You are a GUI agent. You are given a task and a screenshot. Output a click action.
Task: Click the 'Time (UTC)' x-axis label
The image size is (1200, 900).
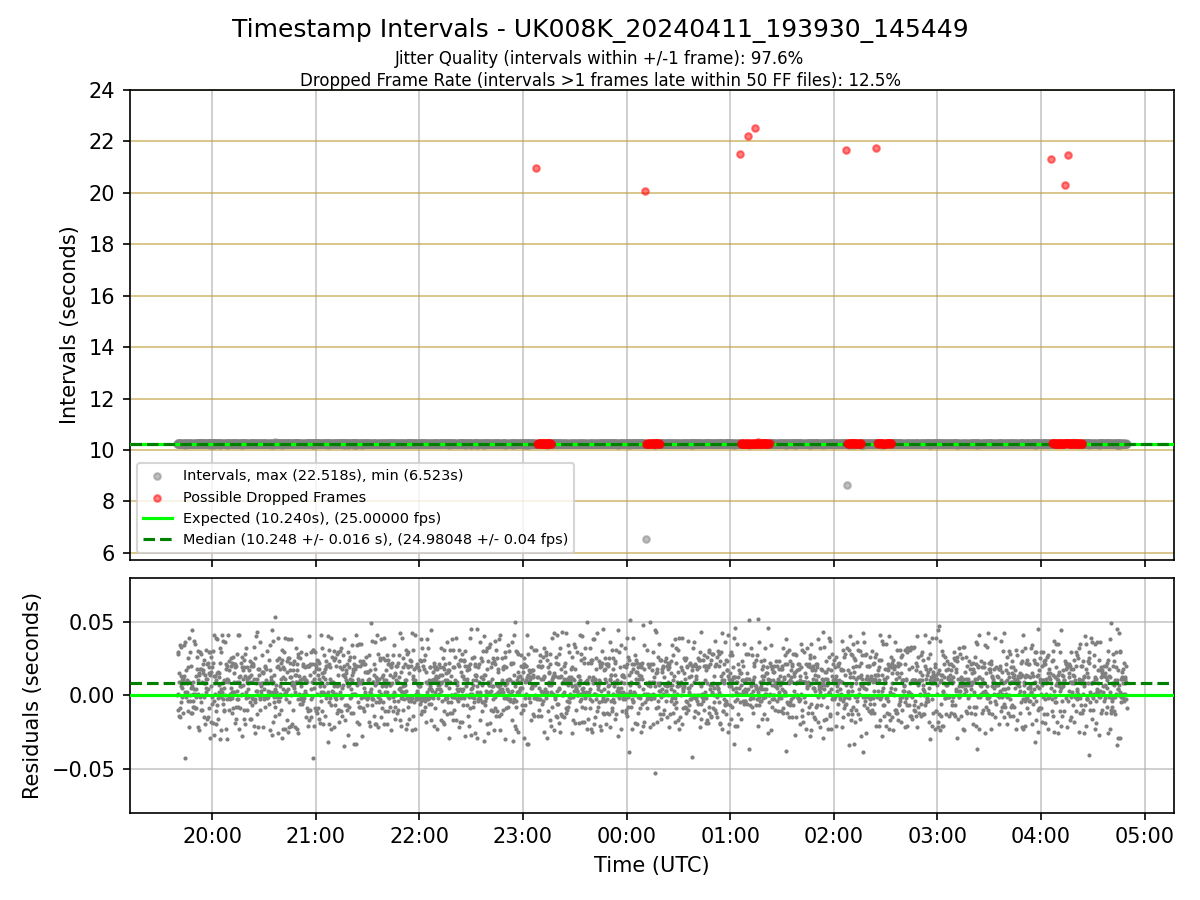pyautogui.click(x=651, y=864)
